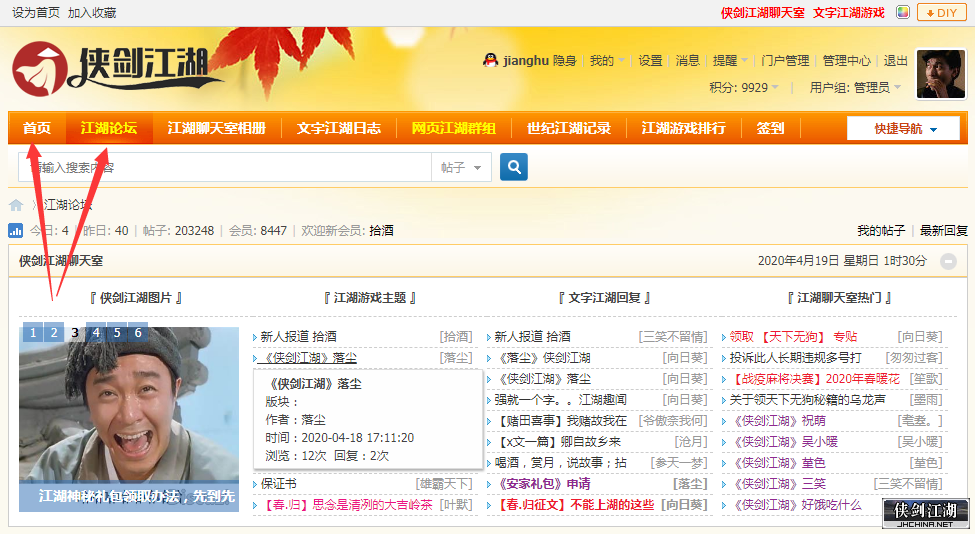975x534 pixels.
Task: Open the 消息 link
Action: click(687, 60)
